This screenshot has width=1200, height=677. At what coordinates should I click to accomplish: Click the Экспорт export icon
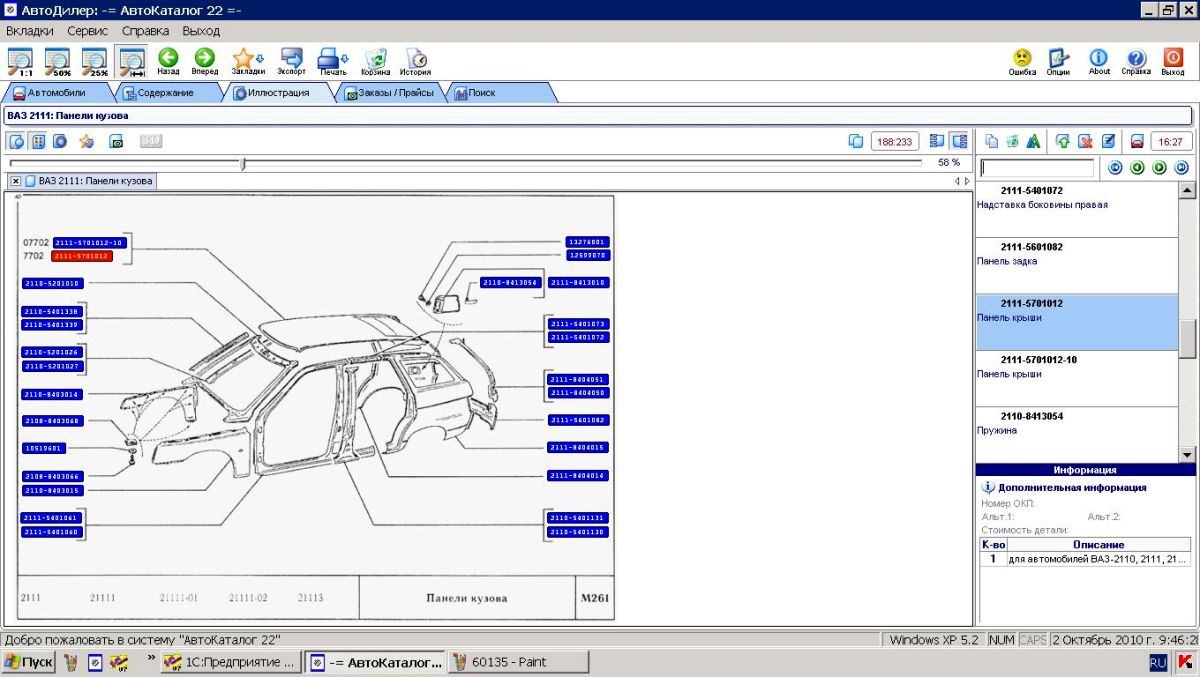point(292,61)
